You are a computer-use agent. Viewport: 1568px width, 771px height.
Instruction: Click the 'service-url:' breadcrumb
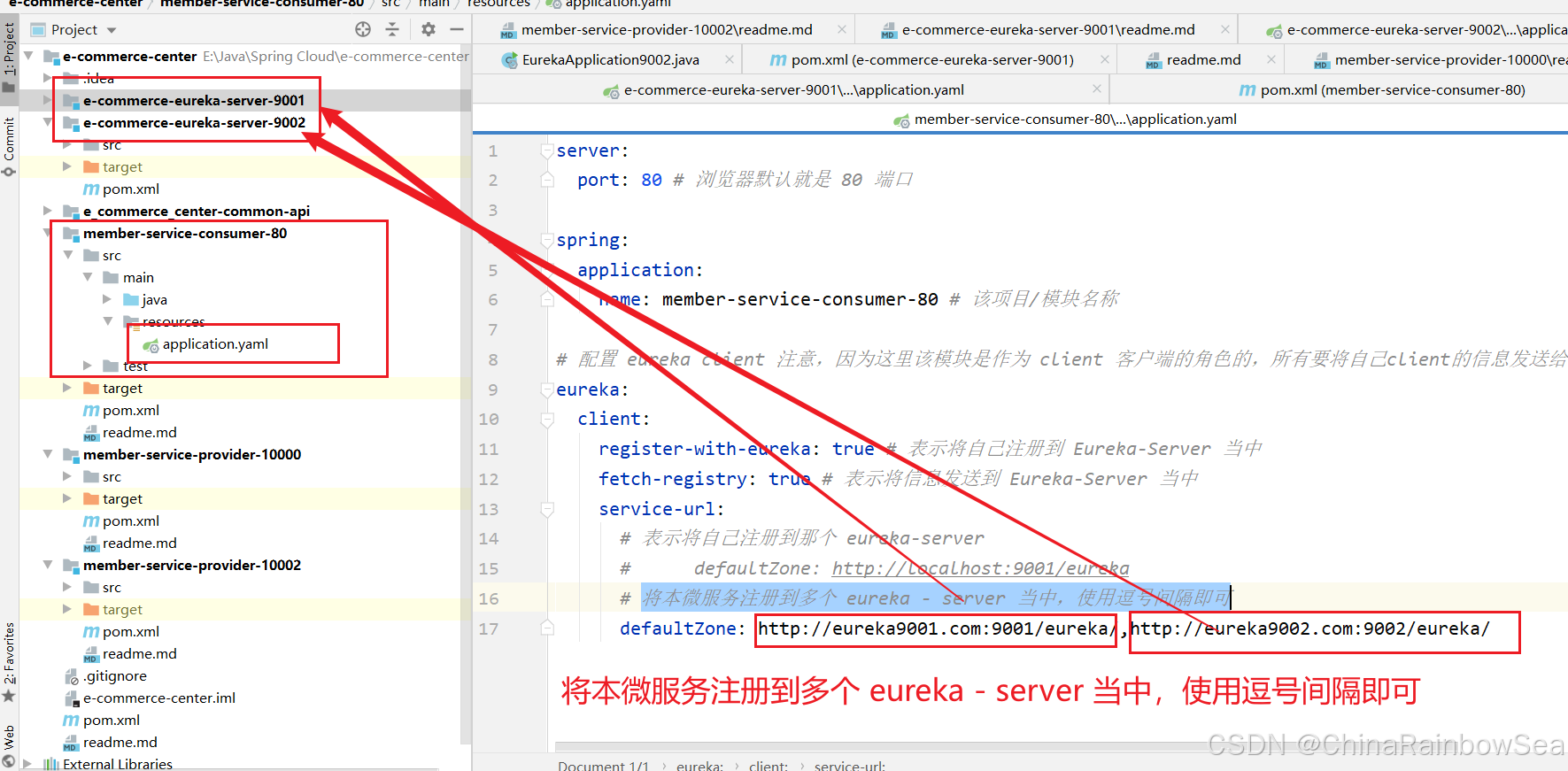(x=850, y=765)
